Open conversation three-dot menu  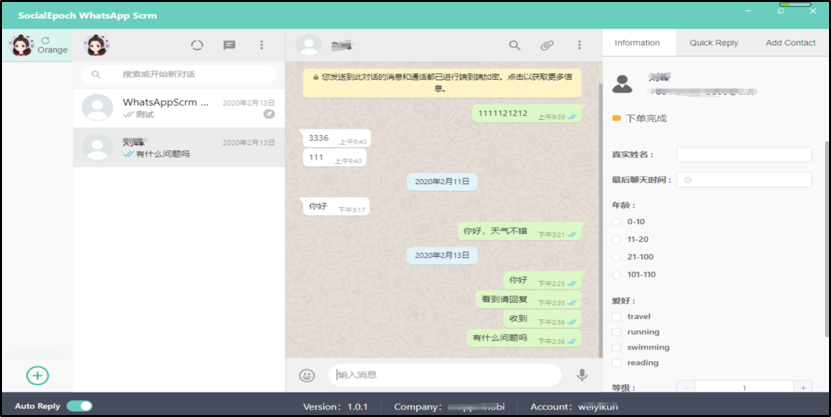tap(579, 45)
